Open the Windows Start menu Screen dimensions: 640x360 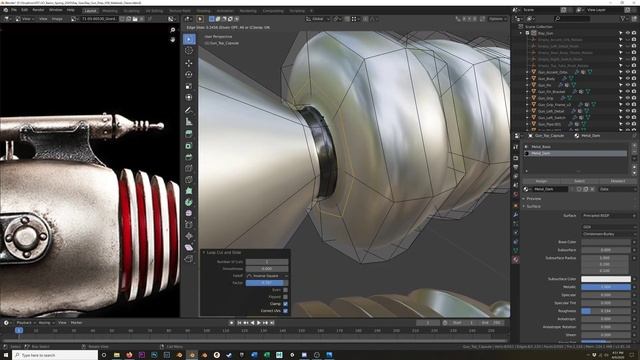[6, 355]
